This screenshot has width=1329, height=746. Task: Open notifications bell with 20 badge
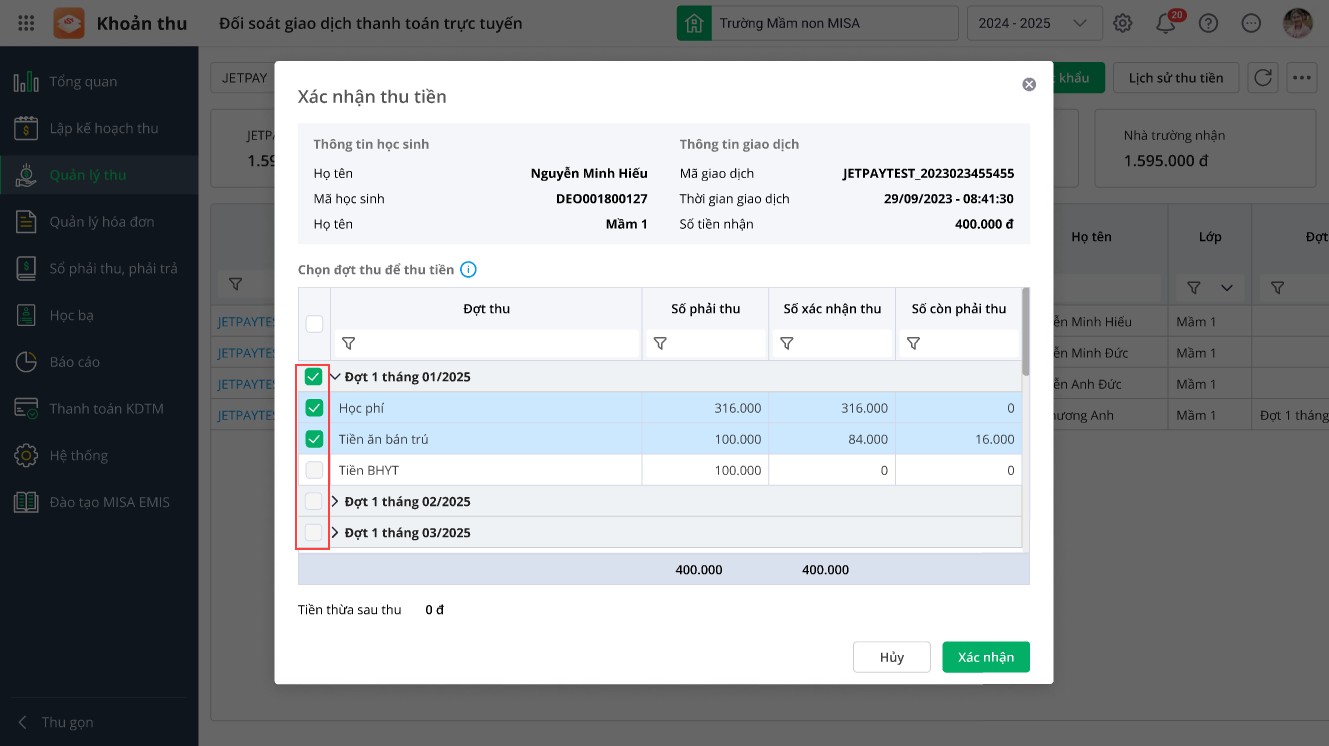[1166, 23]
